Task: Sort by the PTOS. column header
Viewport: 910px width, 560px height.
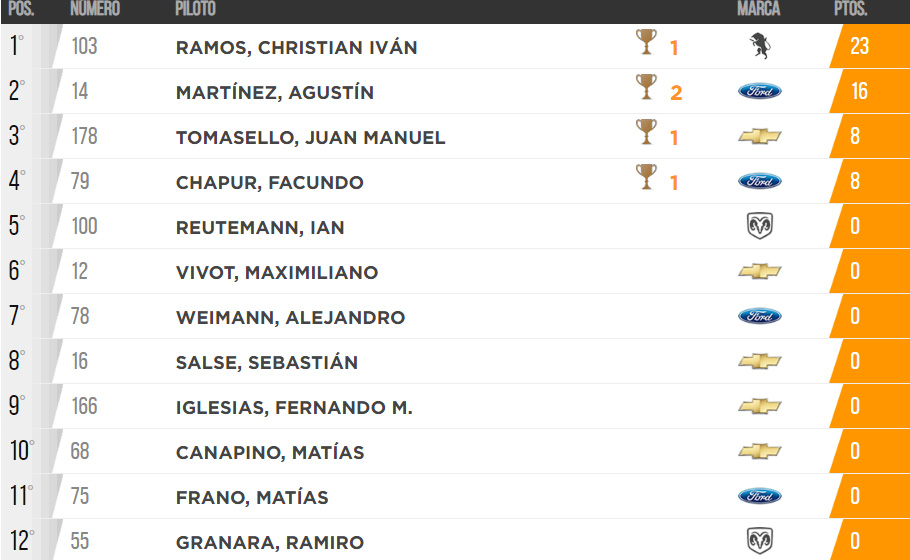Action: tap(850, 9)
